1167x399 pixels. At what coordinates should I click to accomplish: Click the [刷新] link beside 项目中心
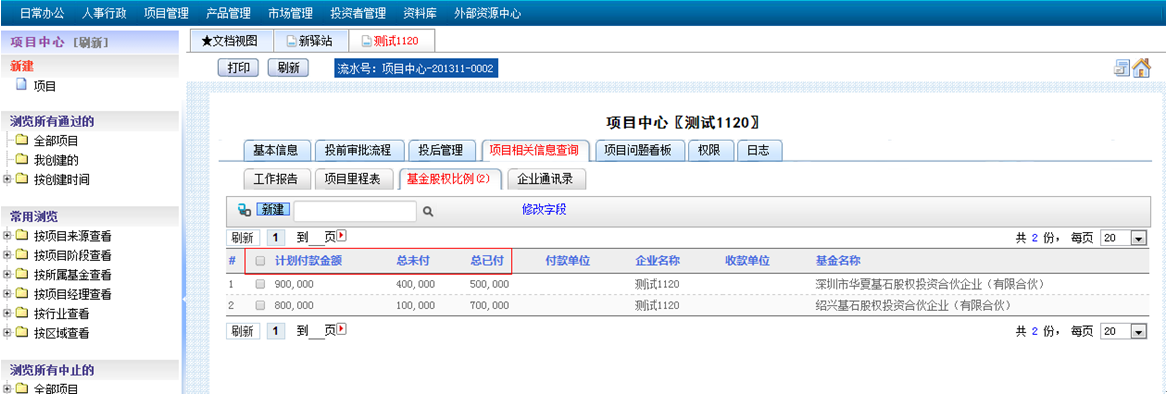[92, 43]
